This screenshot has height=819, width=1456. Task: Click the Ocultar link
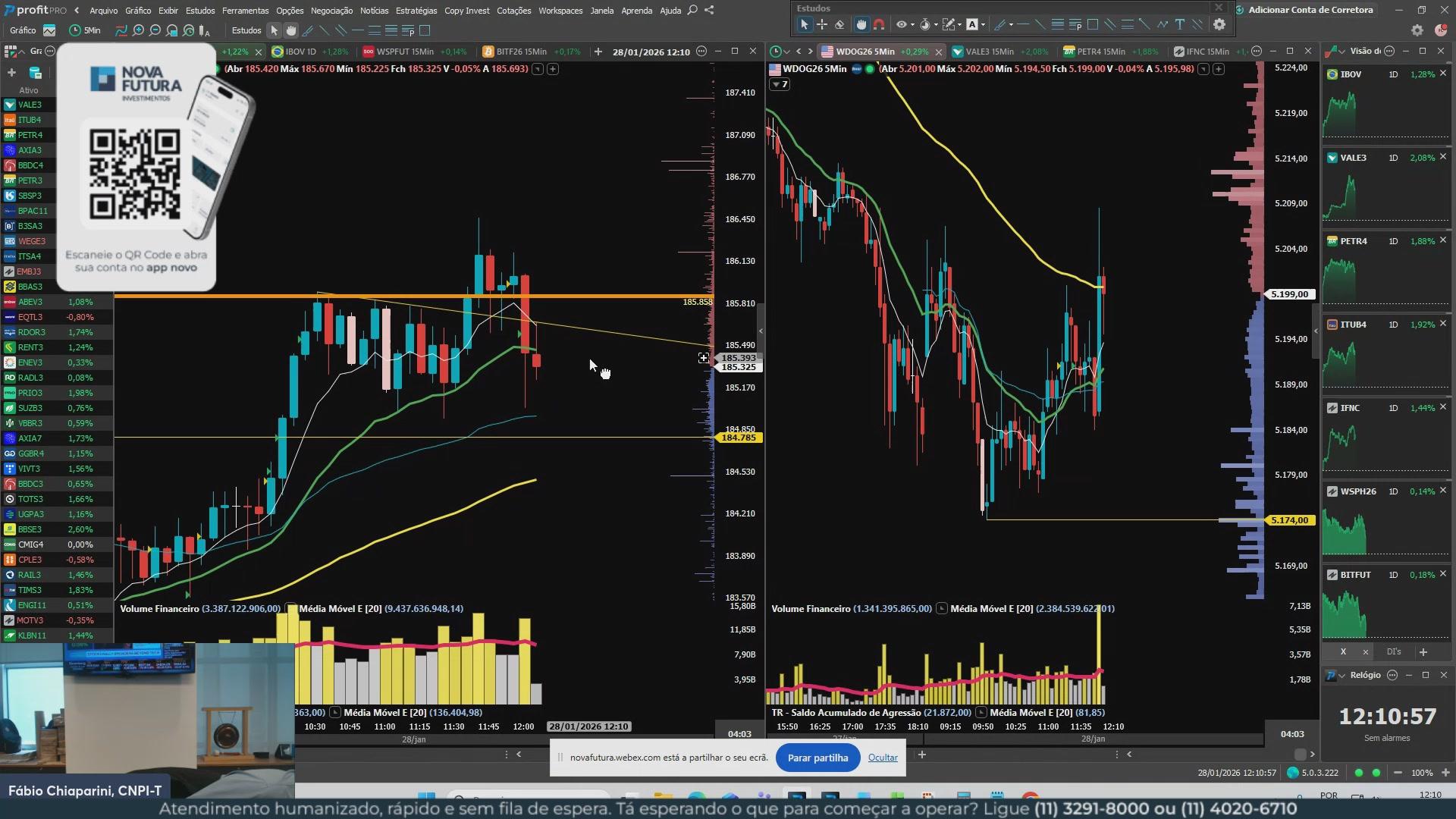point(883,758)
